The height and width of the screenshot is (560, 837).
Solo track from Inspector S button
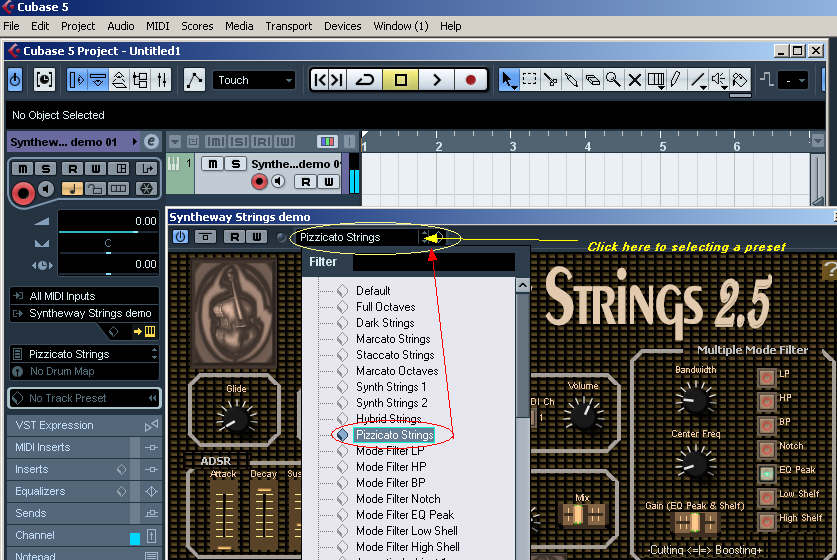click(x=46, y=169)
